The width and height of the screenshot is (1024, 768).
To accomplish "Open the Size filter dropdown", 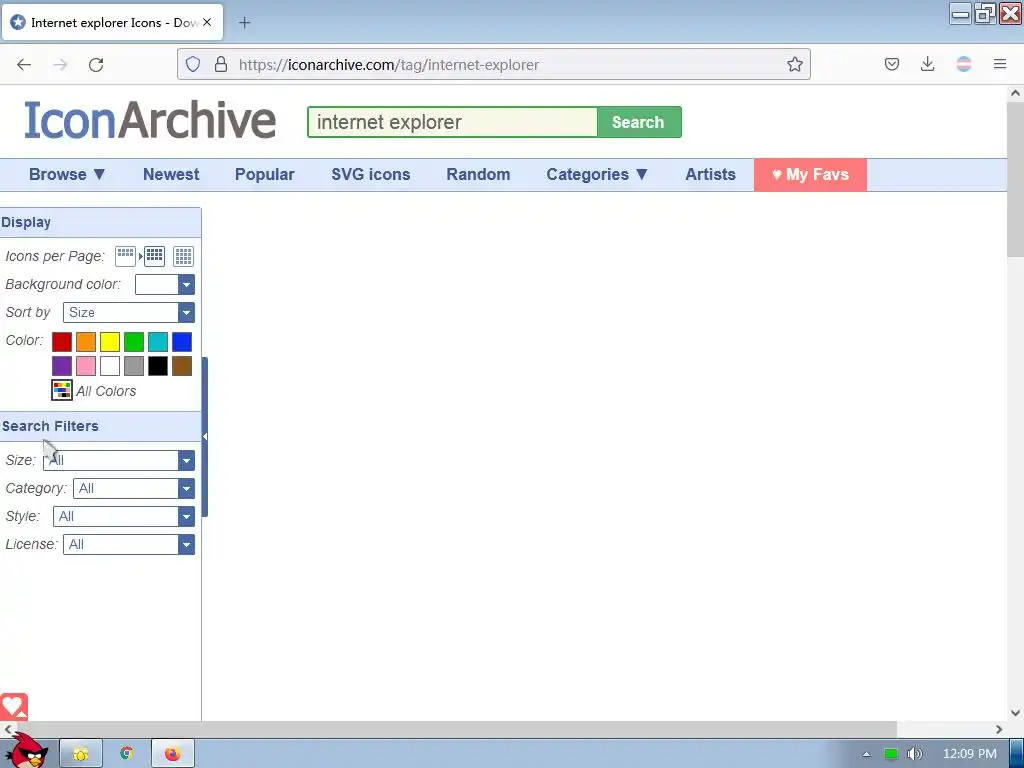I will coord(119,460).
